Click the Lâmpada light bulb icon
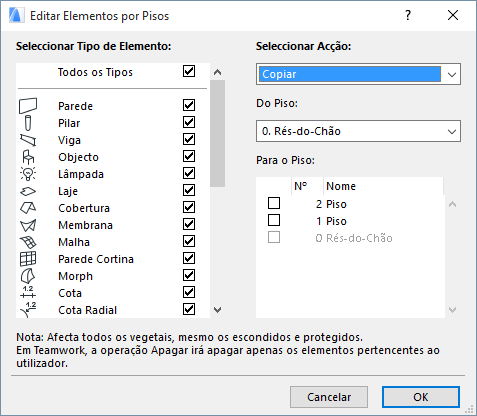The image size is (477, 416). pyautogui.click(x=28, y=174)
